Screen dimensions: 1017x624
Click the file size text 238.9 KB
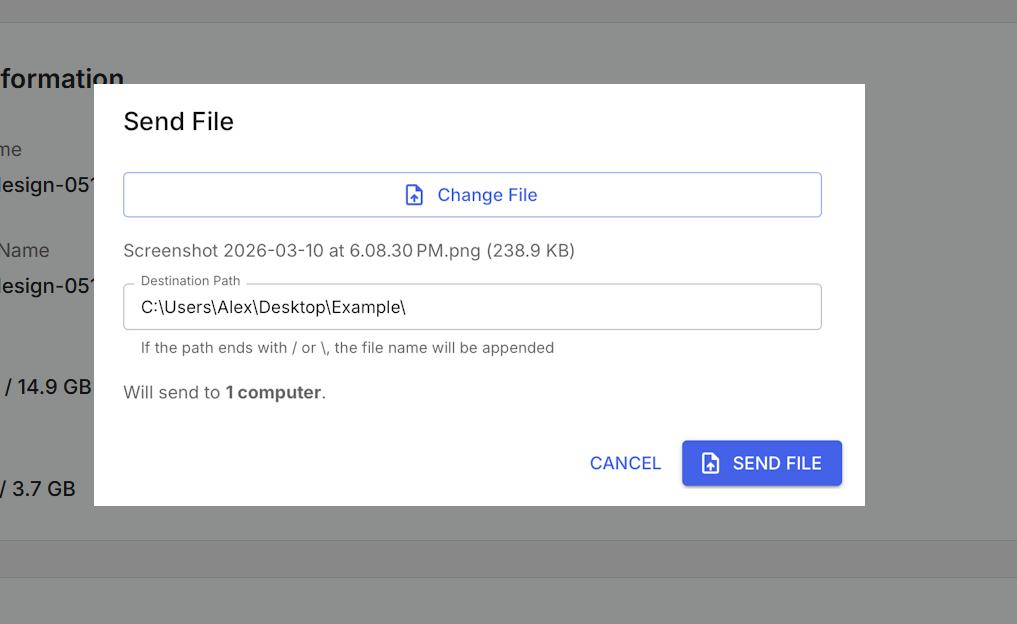click(532, 250)
